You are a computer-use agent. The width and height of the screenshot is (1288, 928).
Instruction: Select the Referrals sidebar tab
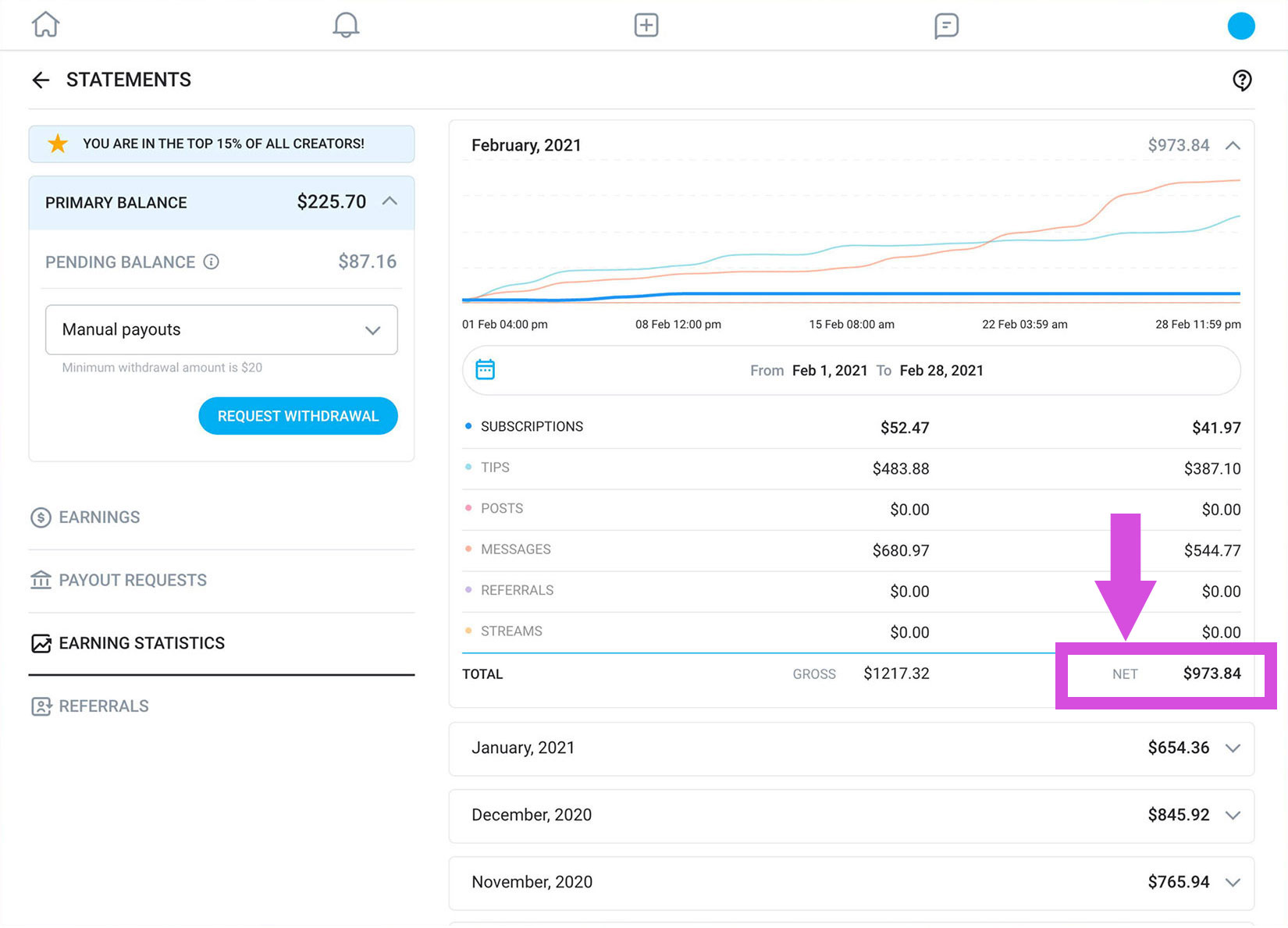[103, 706]
